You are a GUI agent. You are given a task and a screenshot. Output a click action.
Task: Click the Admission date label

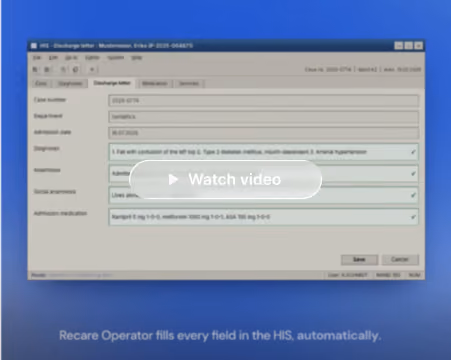52,132
